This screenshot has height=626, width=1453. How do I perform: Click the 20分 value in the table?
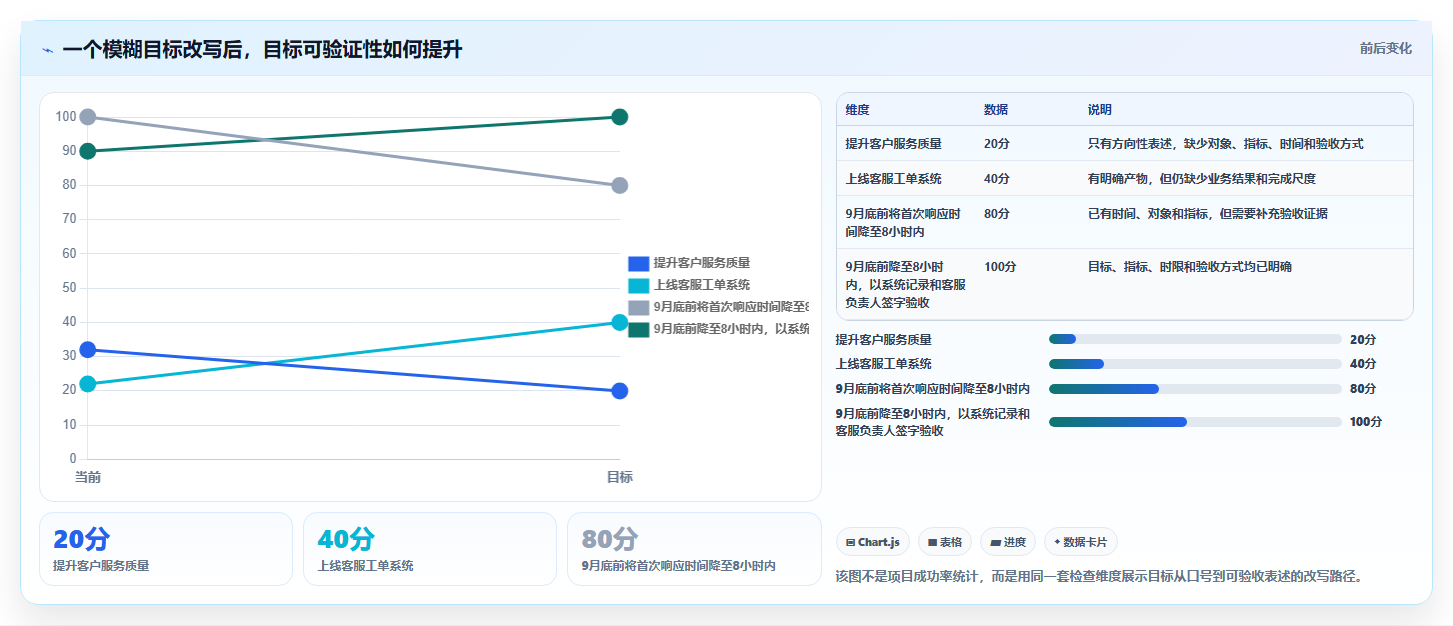point(996,144)
